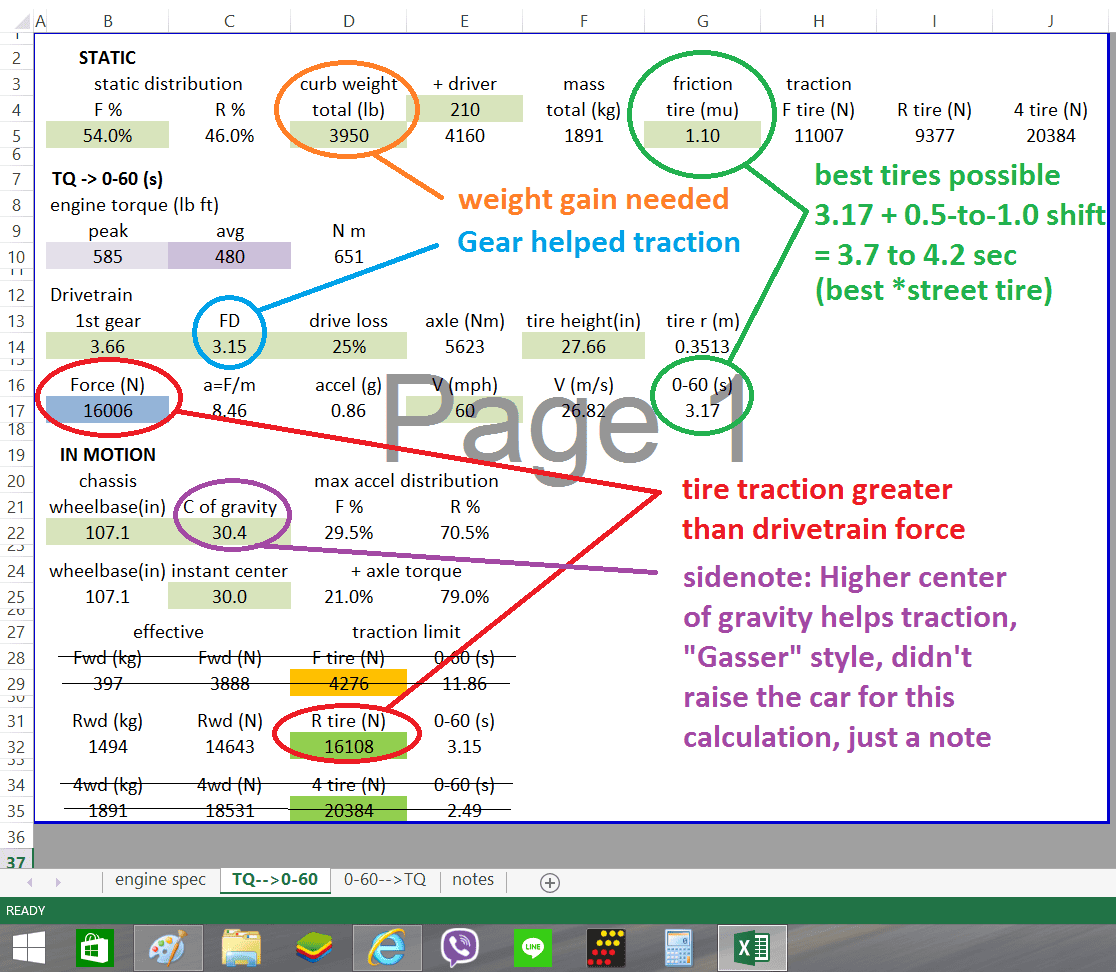Select accel (g) value 0.86
1116x972 pixels.
(x=349, y=411)
